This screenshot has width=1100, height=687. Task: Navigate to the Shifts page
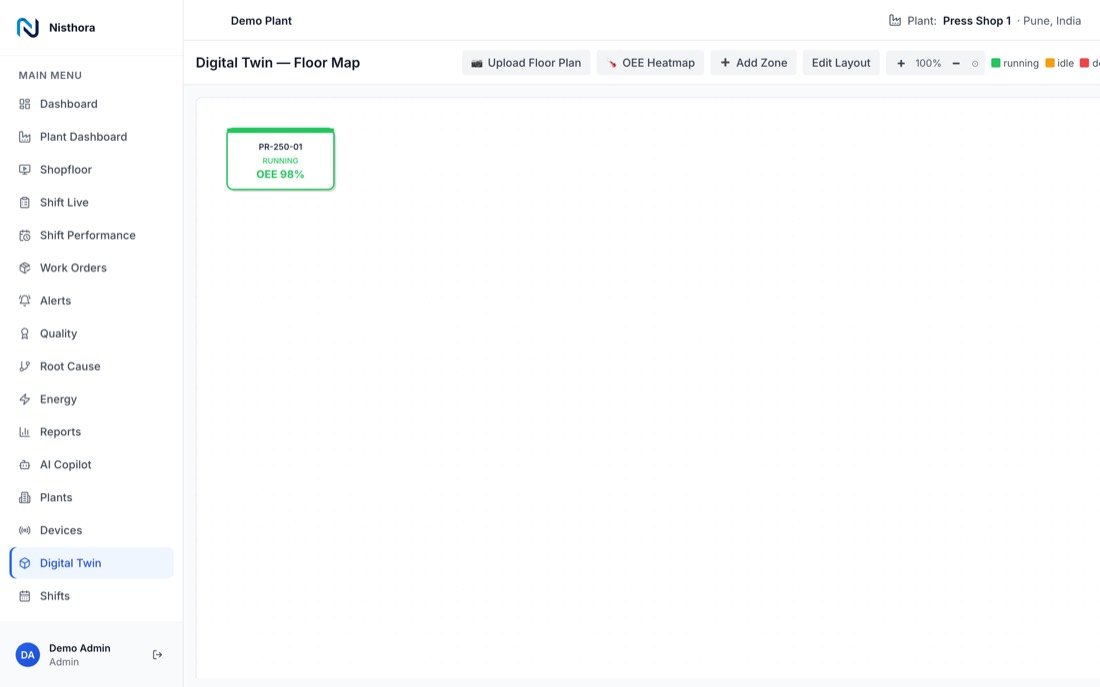[91, 596]
